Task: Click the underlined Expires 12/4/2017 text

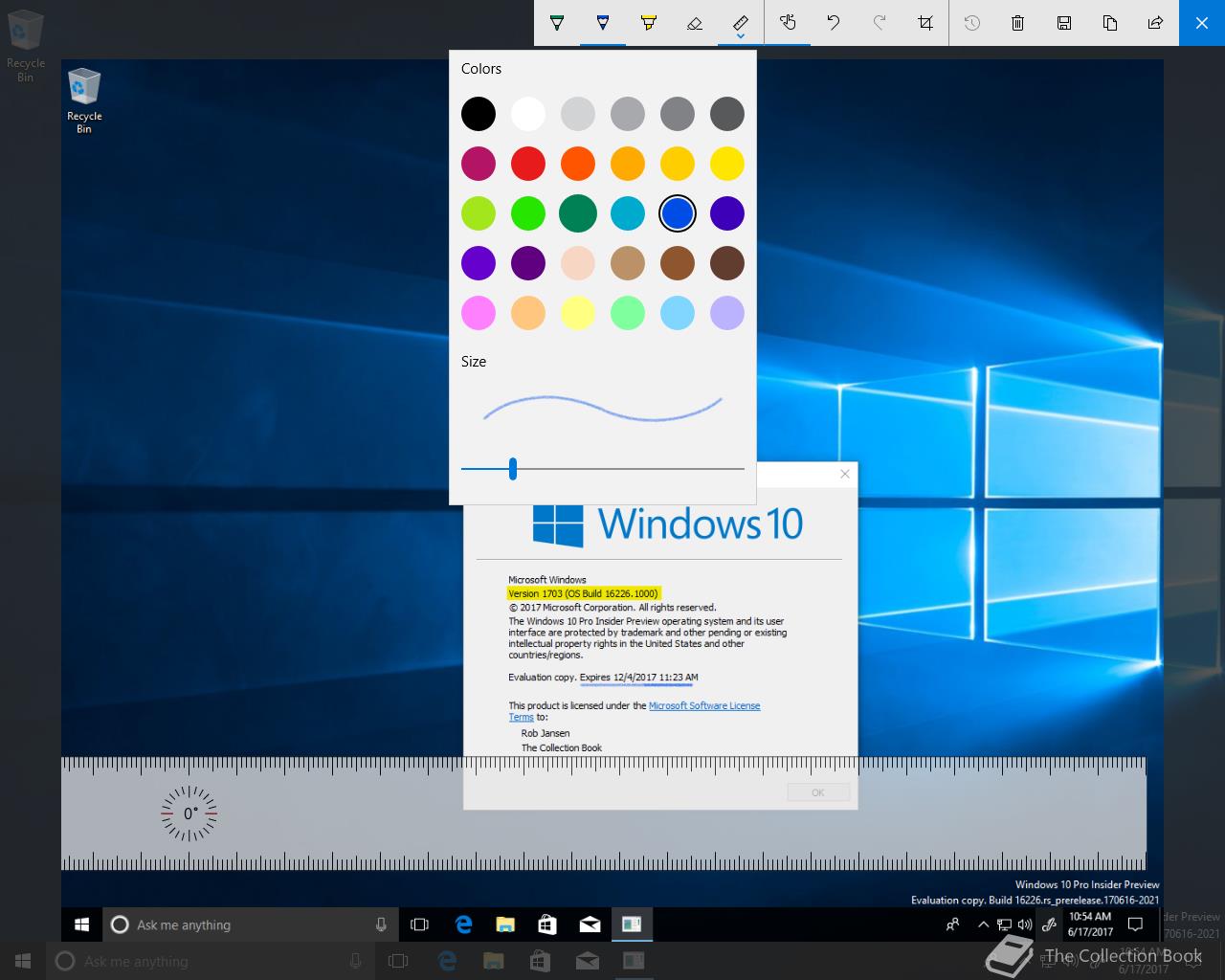Action: 639,678
